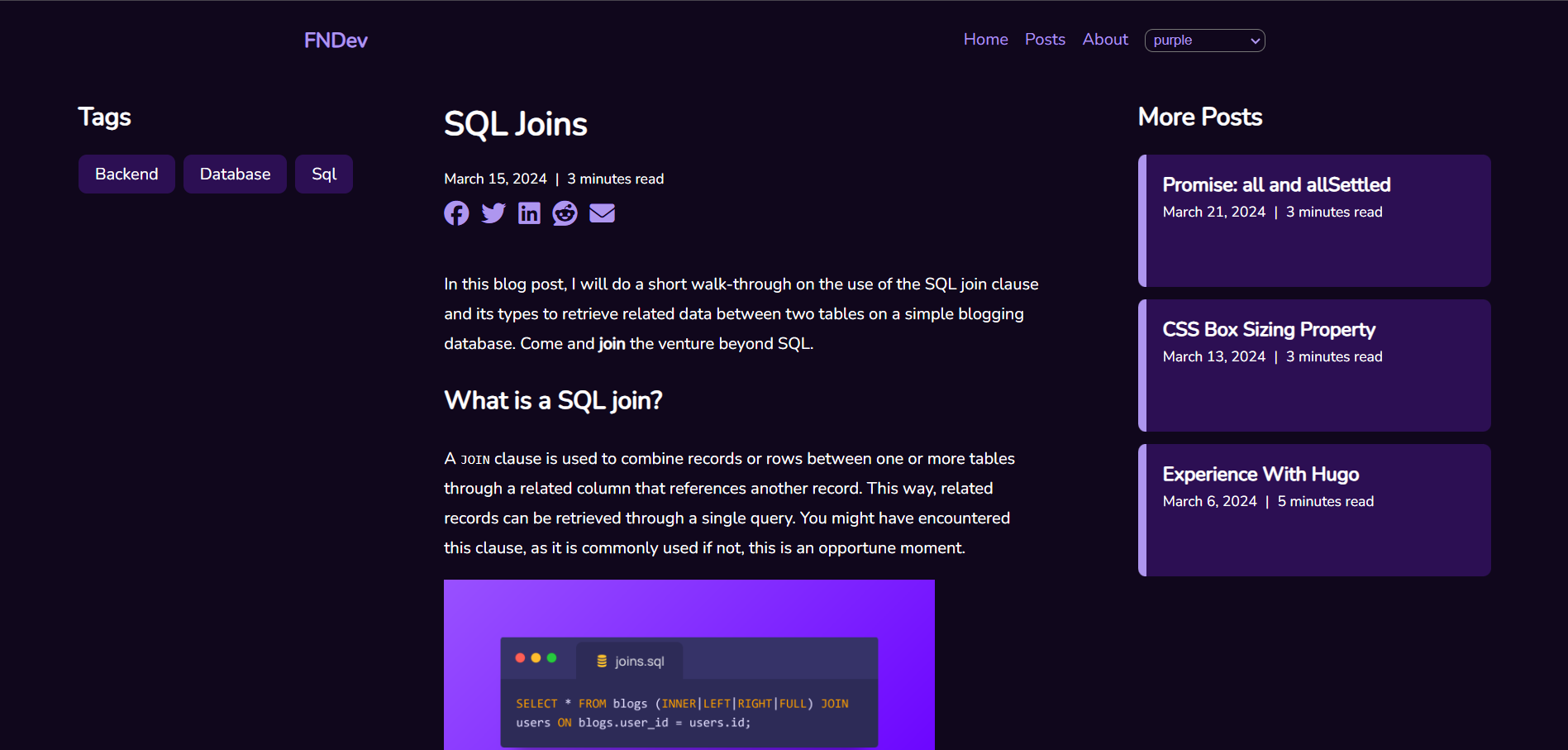Share the post on Twitter
1568x750 pixels.
click(493, 213)
